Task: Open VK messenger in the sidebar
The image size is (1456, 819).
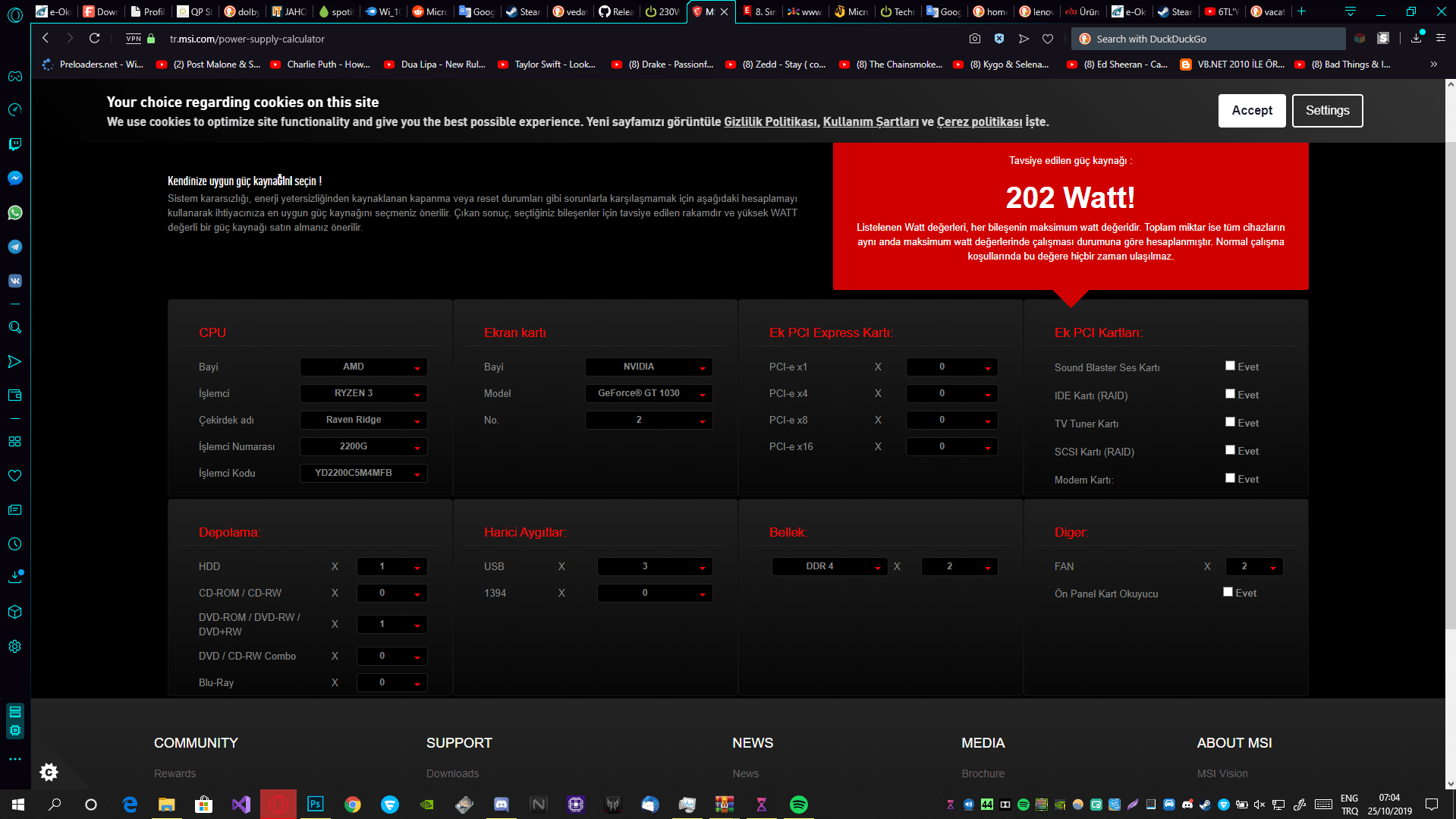Action: pyautogui.click(x=14, y=281)
